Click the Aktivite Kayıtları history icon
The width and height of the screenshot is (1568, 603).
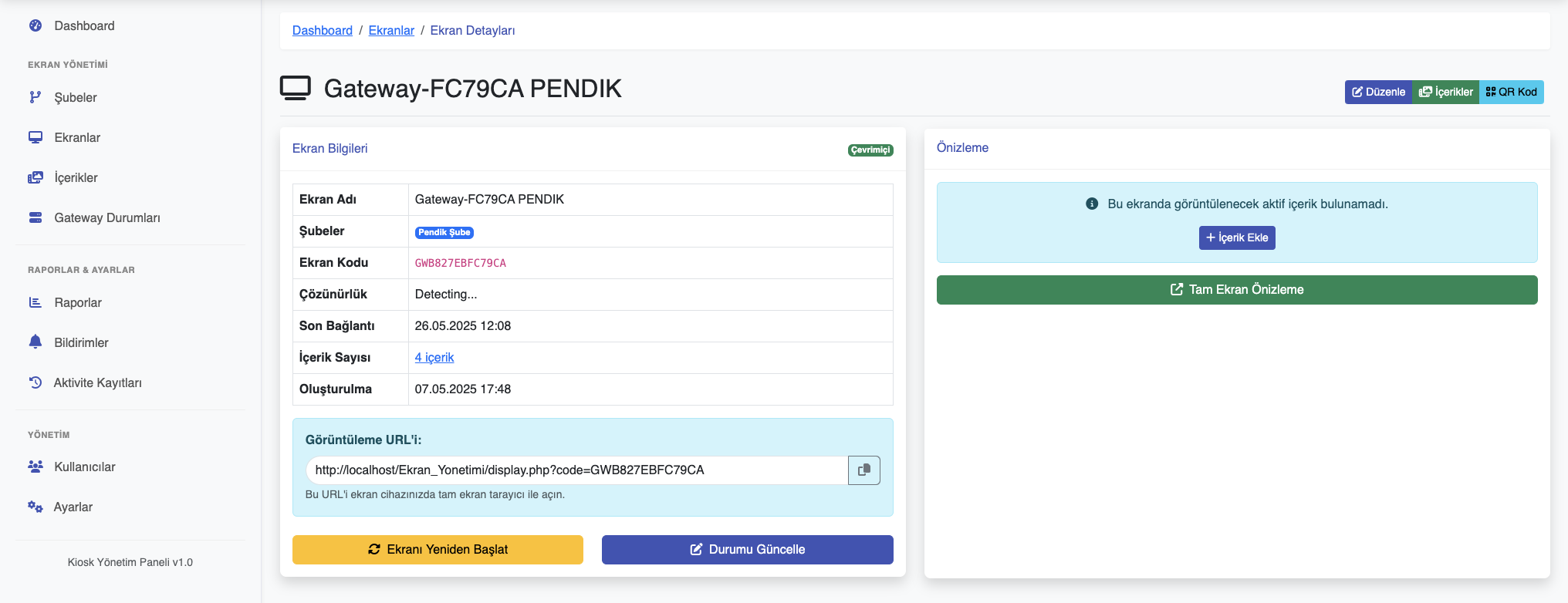pos(35,382)
